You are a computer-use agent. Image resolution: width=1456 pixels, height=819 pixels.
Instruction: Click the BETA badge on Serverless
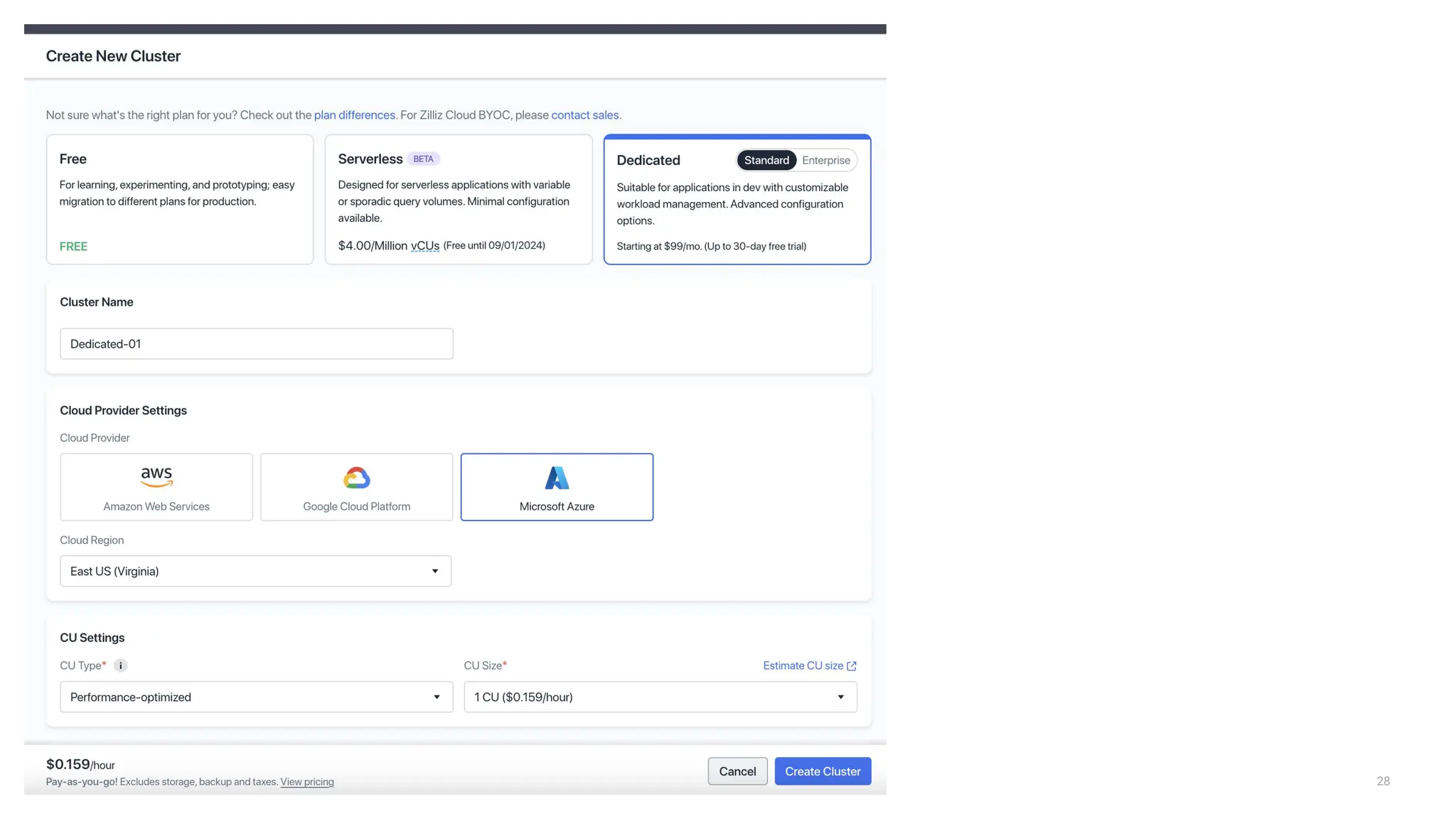click(x=423, y=159)
